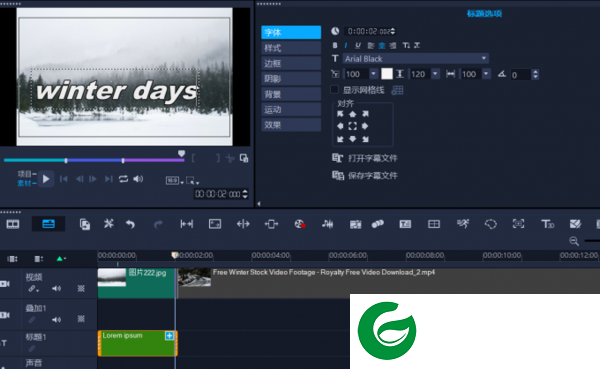Open the 3D title editor icon

coord(547,224)
